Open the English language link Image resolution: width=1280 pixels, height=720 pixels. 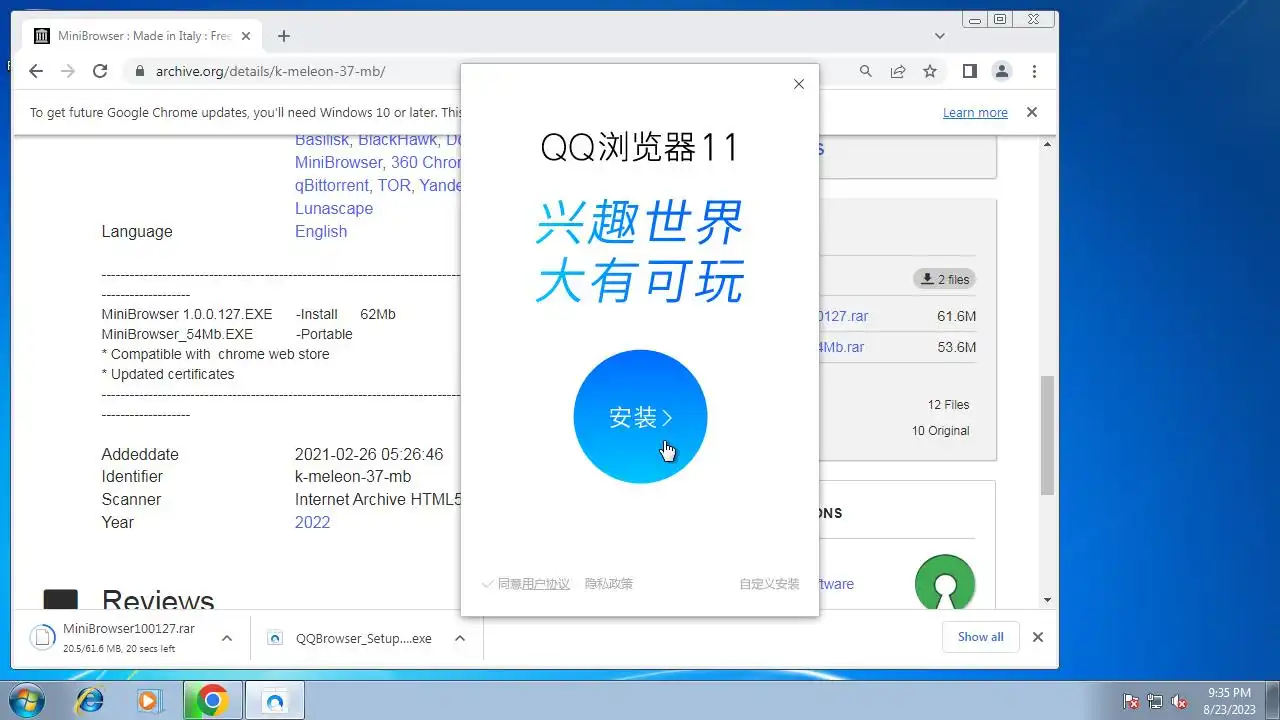[x=321, y=231]
